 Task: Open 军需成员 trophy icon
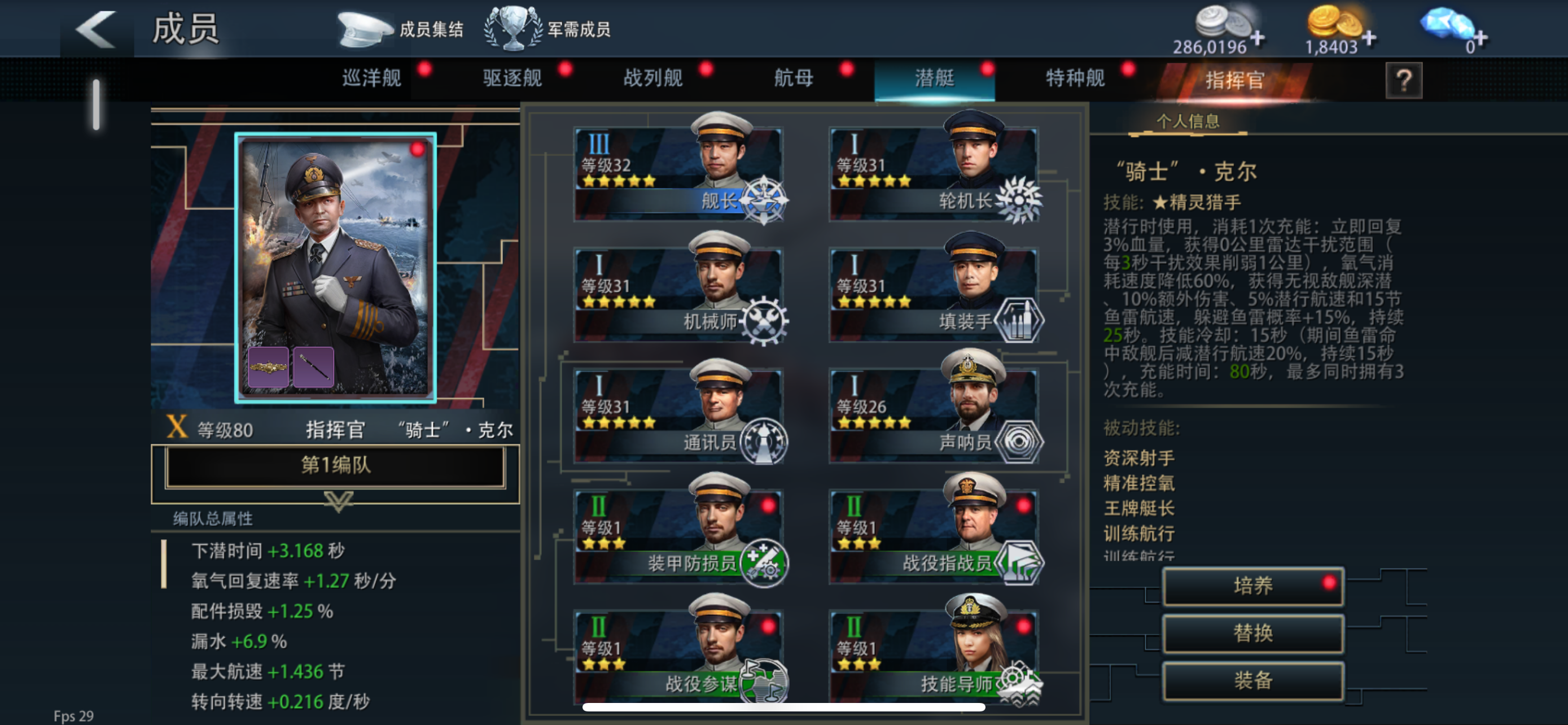(513, 28)
